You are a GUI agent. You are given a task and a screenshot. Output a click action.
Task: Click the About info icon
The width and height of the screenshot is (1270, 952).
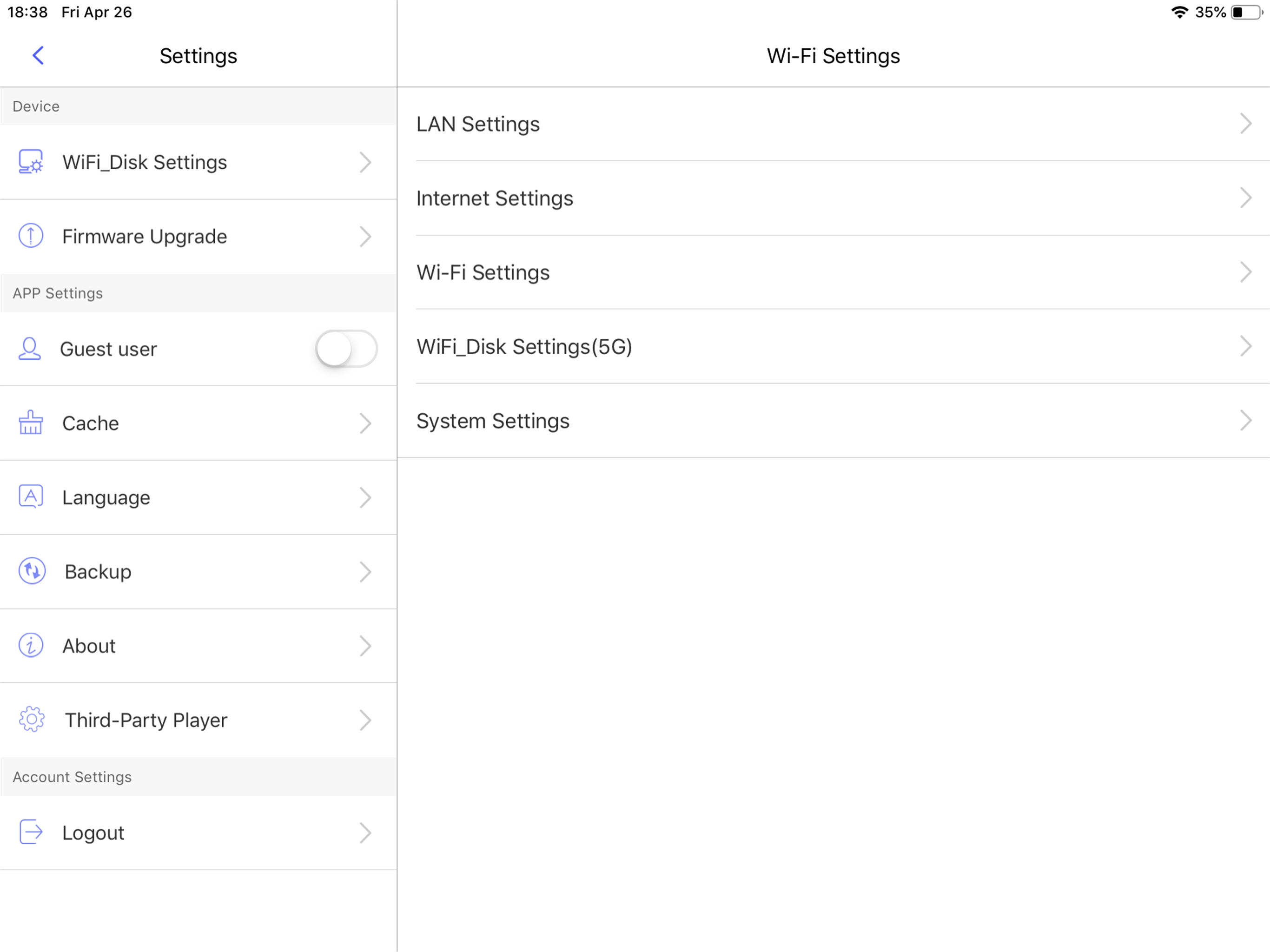tap(30, 645)
